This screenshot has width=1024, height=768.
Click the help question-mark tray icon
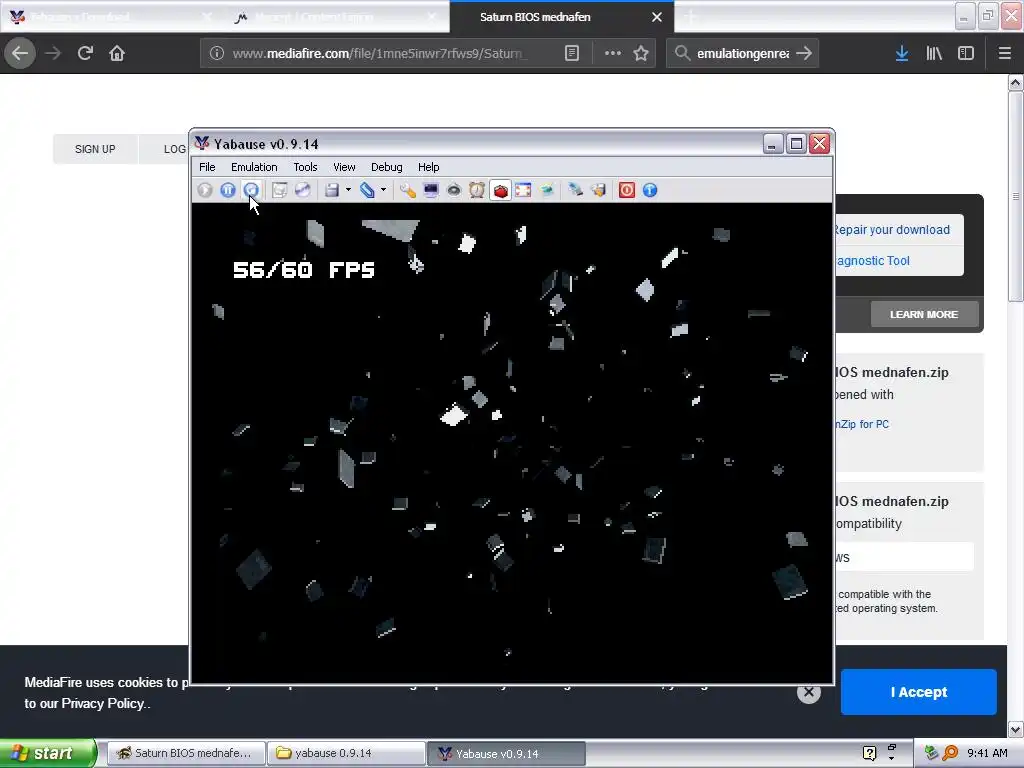[869, 753]
